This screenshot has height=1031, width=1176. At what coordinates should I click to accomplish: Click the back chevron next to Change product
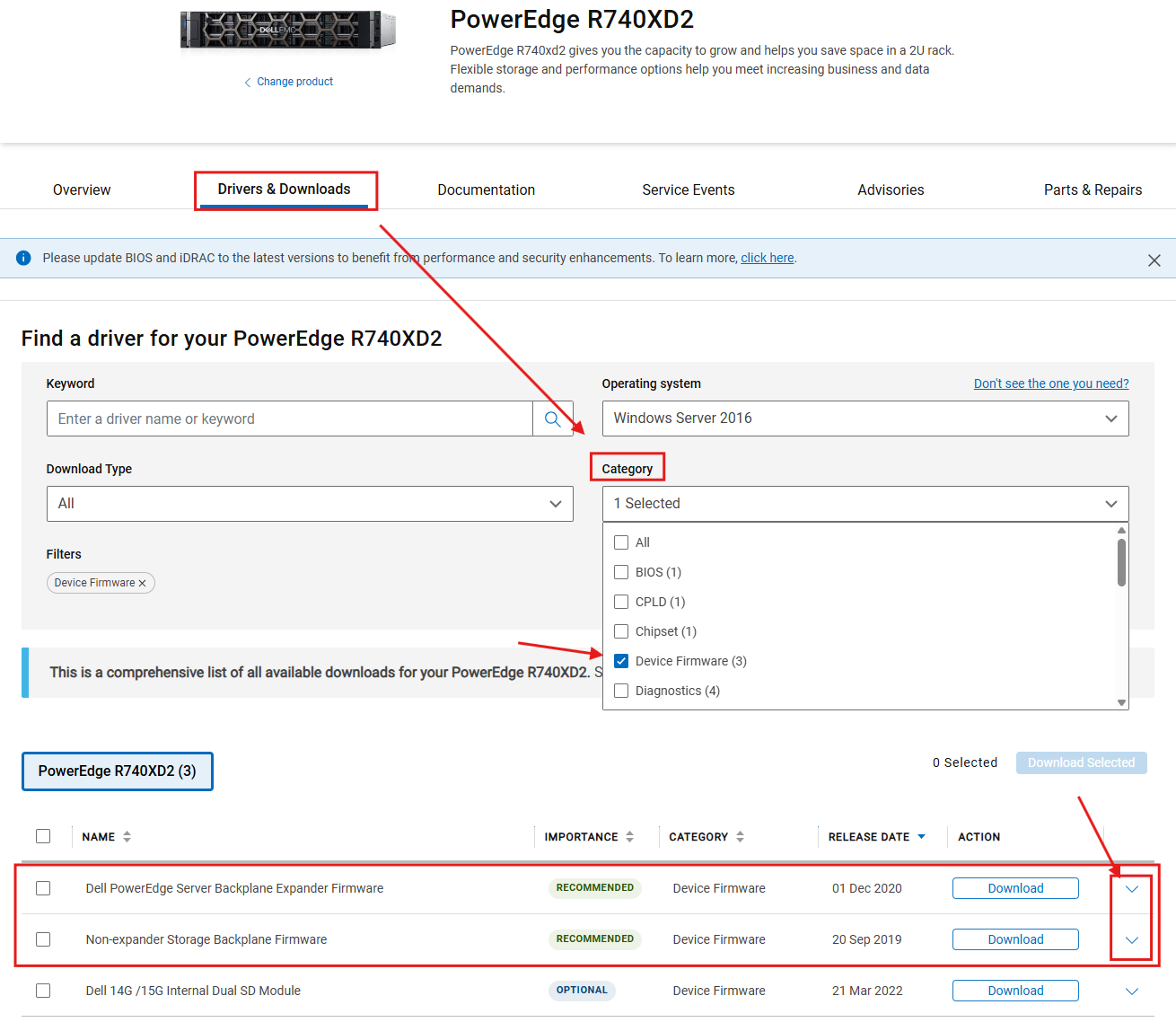point(248,82)
